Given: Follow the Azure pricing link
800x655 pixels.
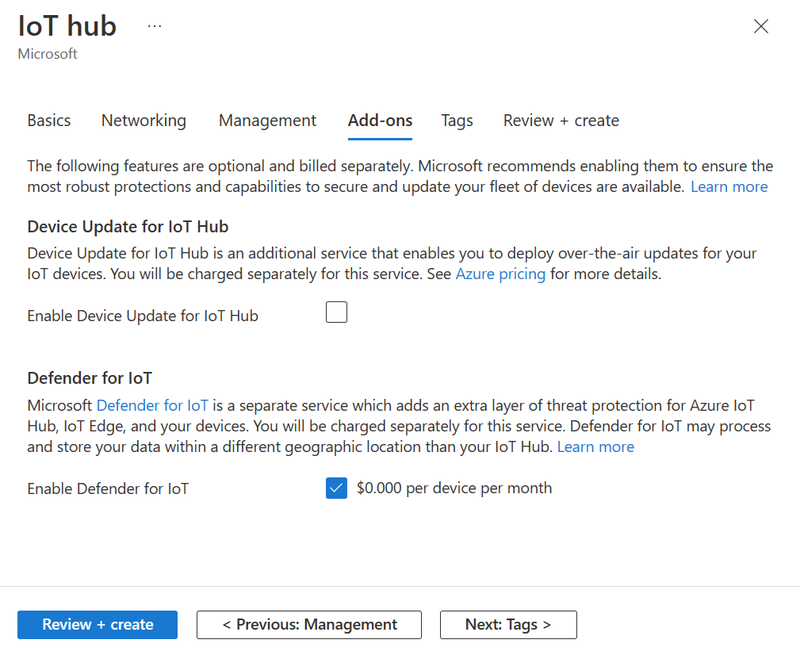Looking at the screenshot, I should pos(500,273).
